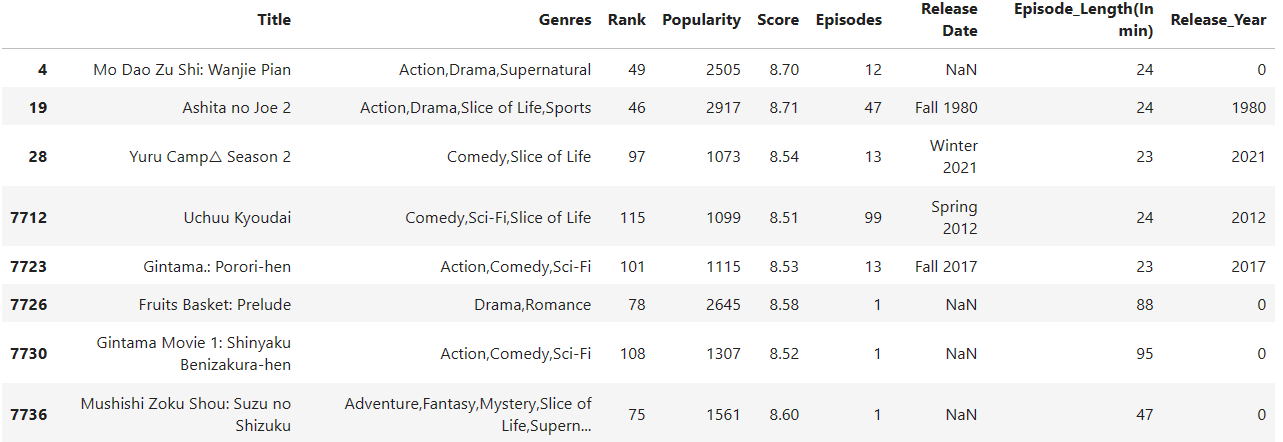Click the Episode_Length(In min) header

click(1083, 20)
